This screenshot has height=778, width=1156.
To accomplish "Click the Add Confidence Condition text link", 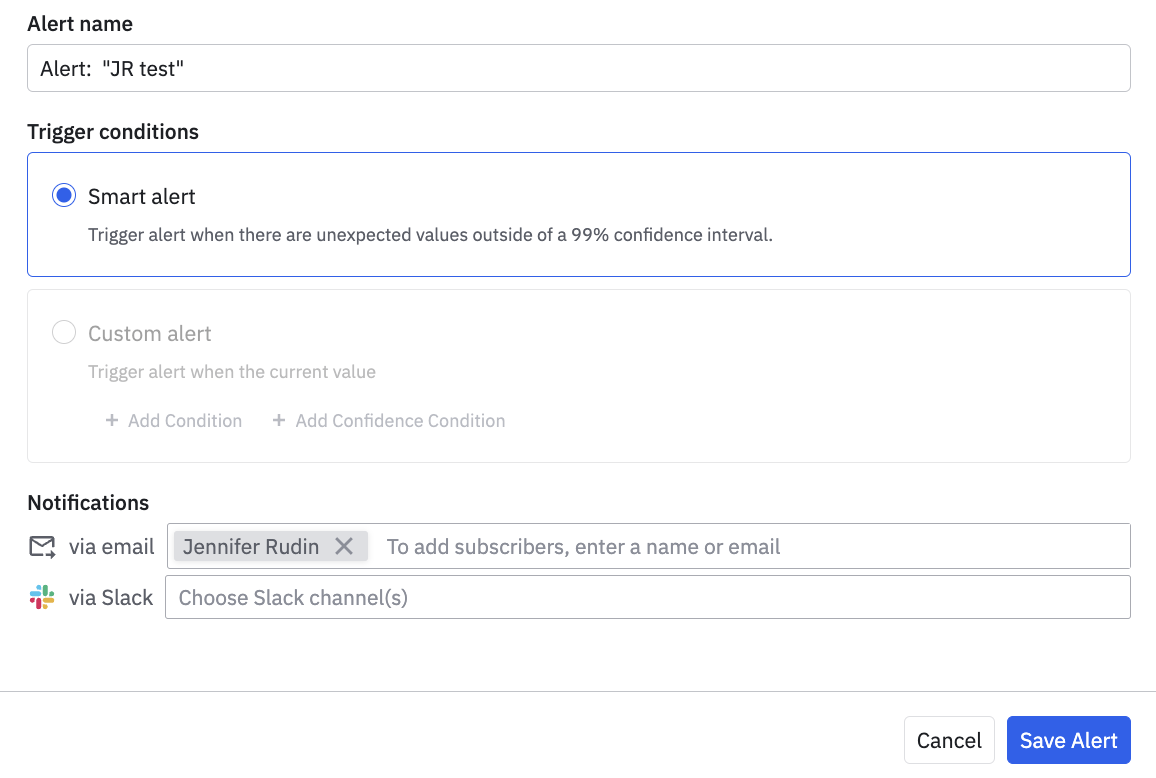I will 400,421.
